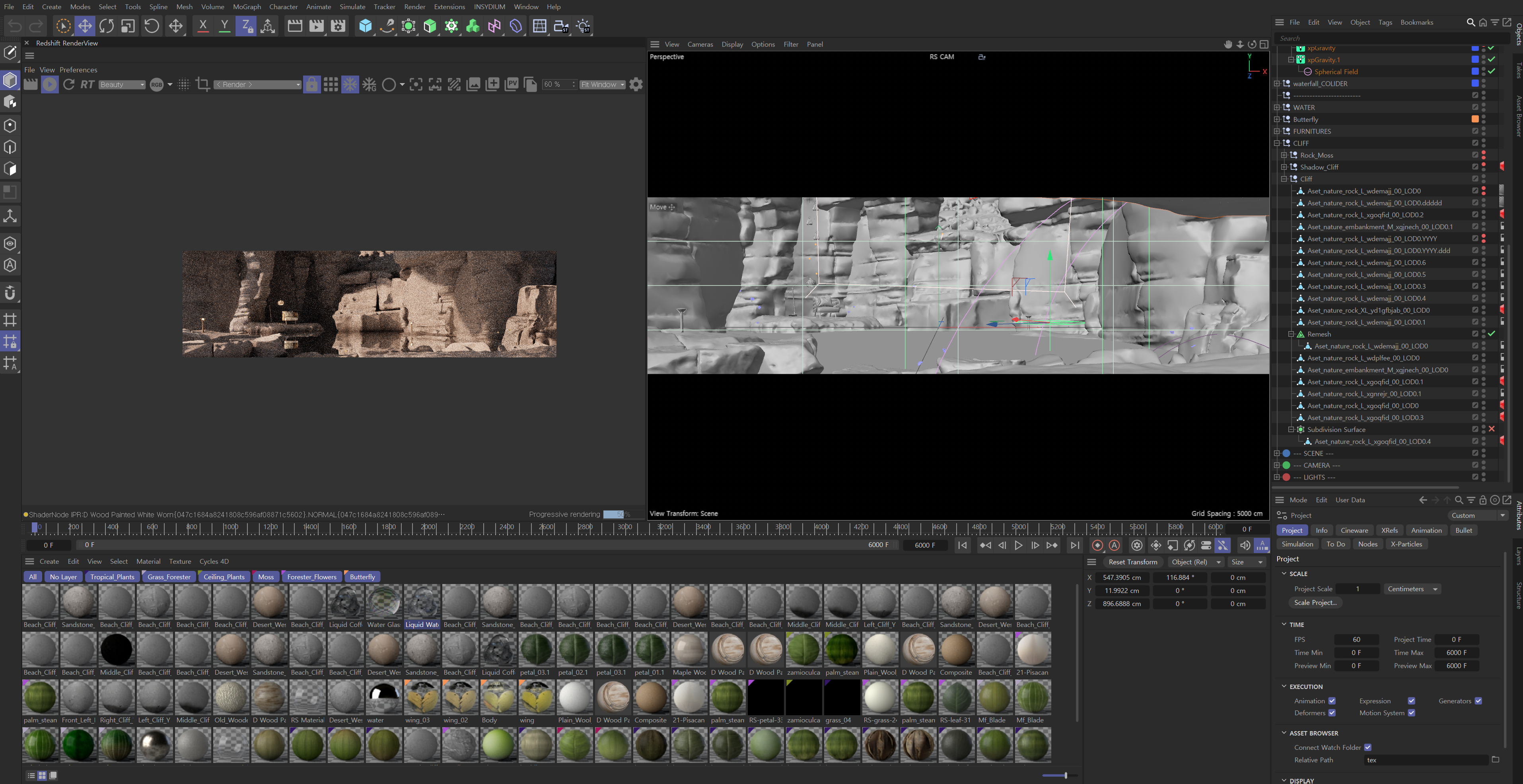Start IPR in Redshift RenderView
1523x784 pixels.
coord(50,85)
